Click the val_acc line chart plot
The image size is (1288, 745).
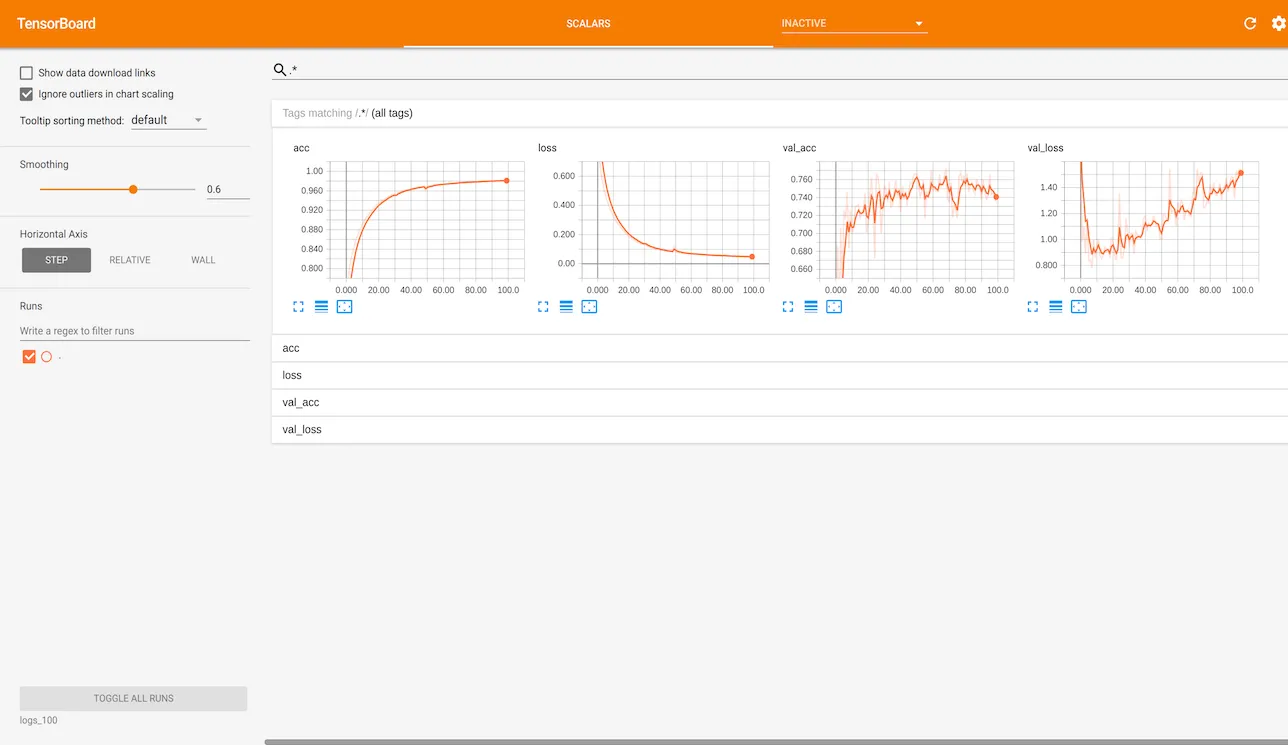(x=919, y=220)
